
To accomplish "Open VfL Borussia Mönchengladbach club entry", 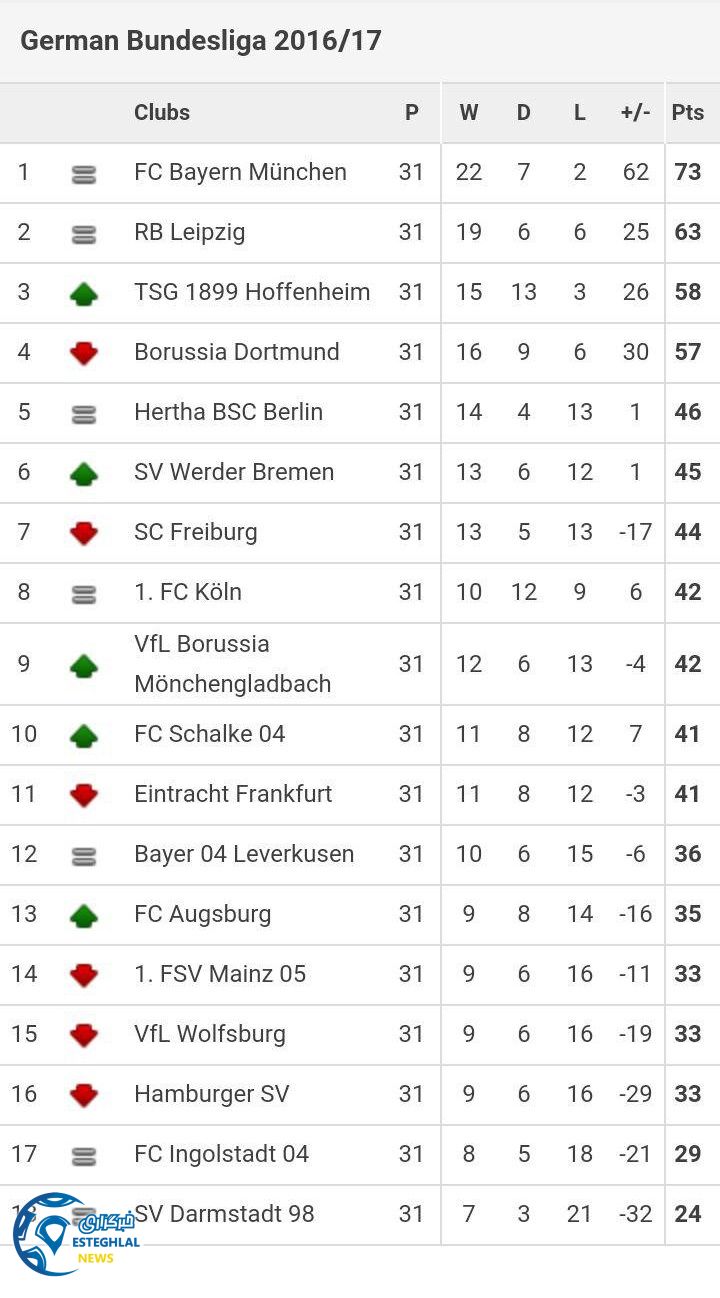I will tap(232, 664).
